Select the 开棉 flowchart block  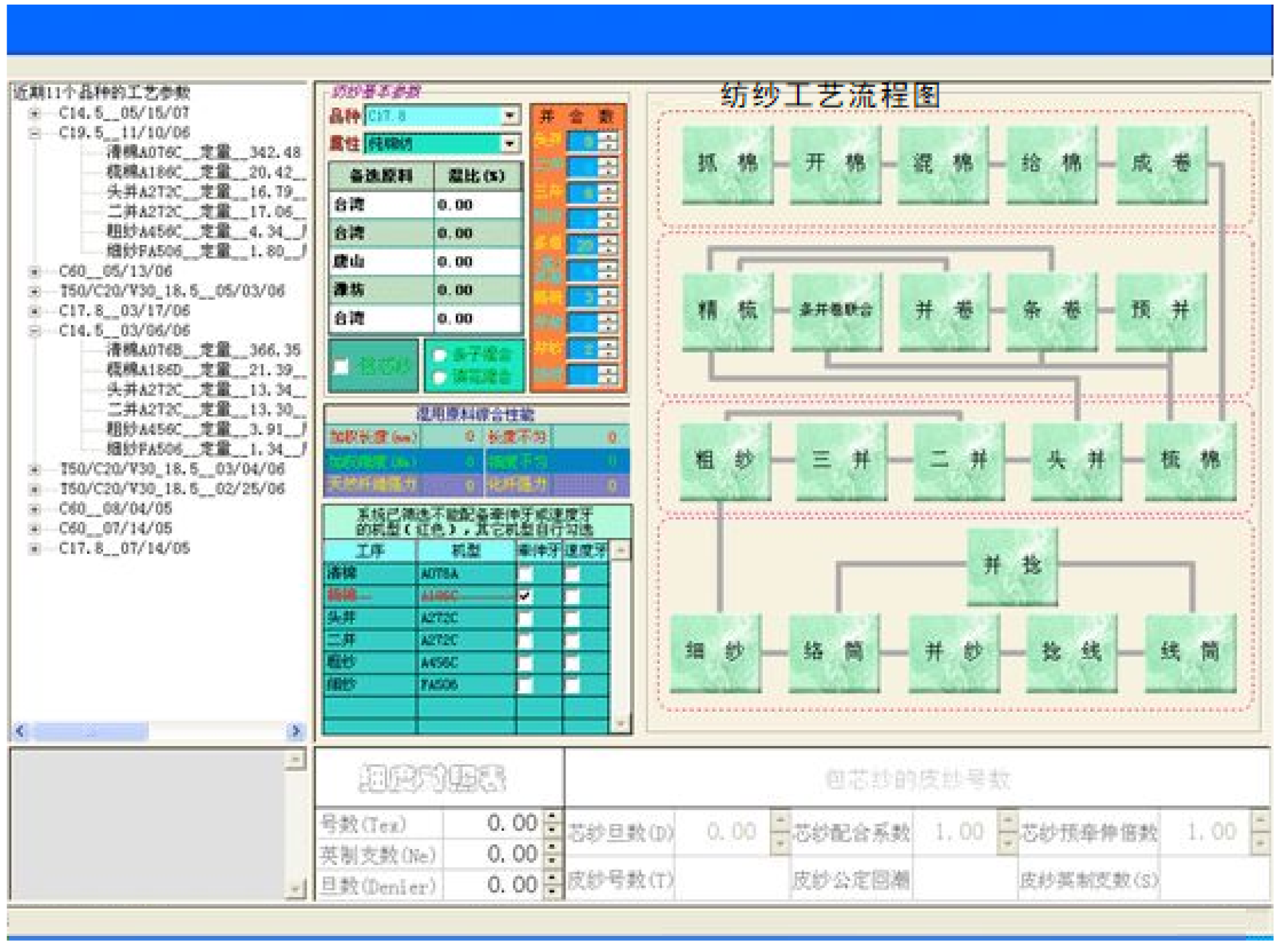[x=835, y=165]
